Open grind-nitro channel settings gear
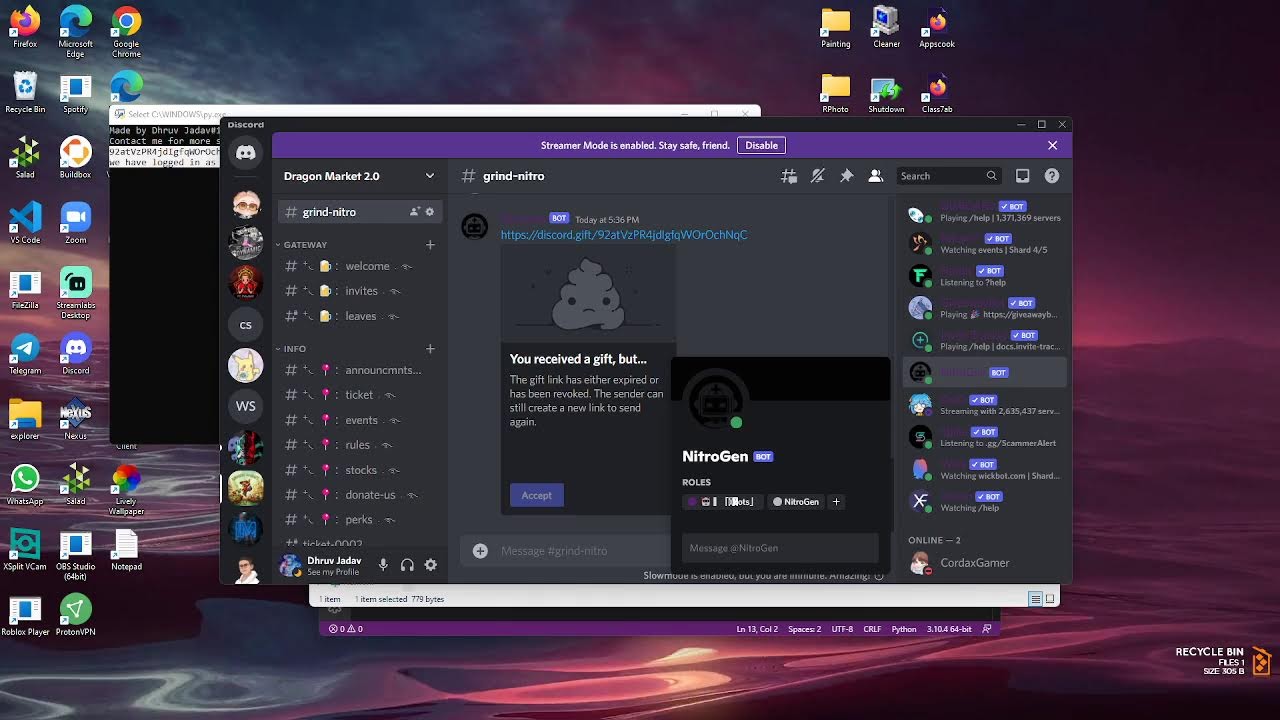 click(x=430, y=212)
